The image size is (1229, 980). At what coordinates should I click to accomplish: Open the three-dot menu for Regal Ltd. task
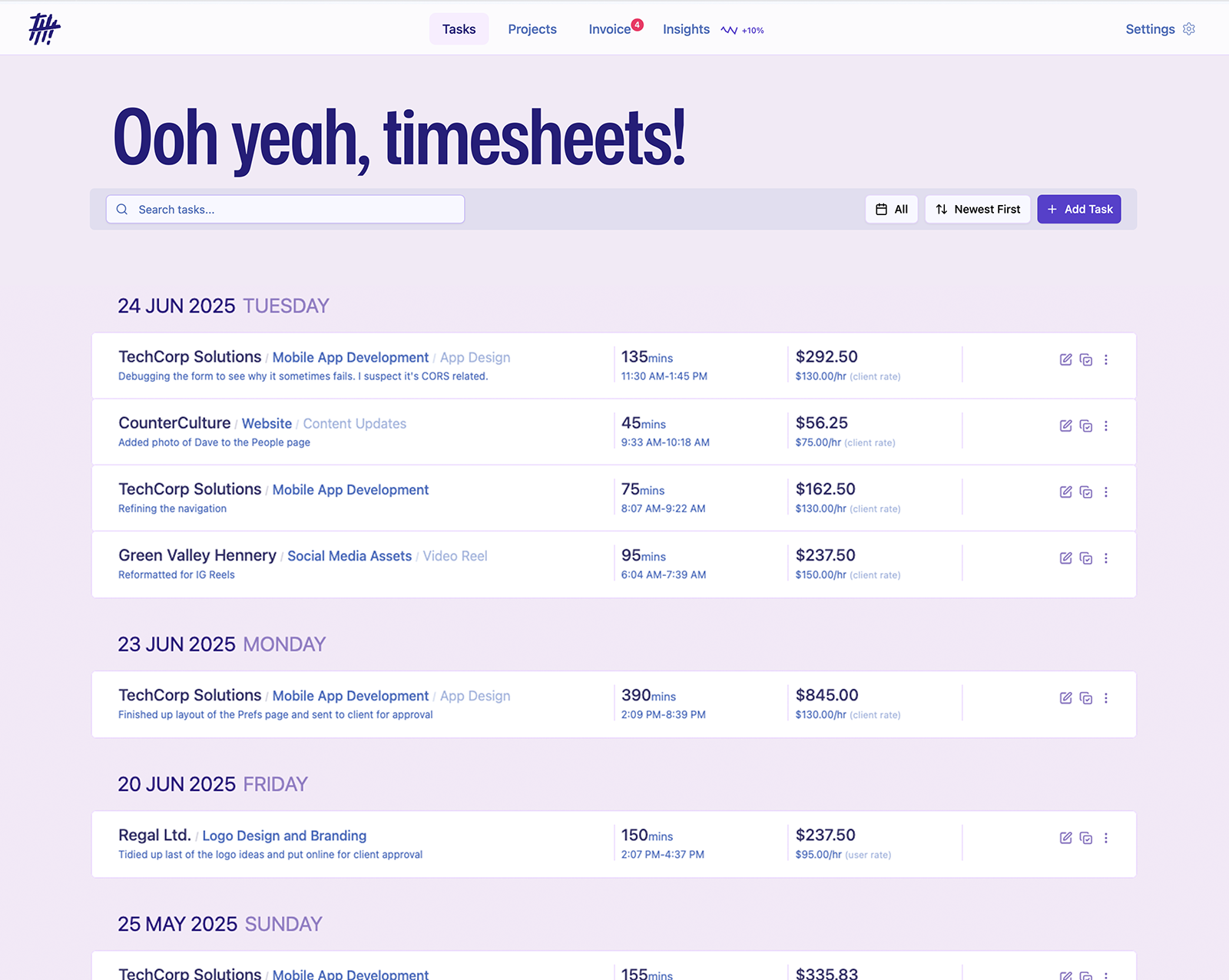pos(1106,838)
